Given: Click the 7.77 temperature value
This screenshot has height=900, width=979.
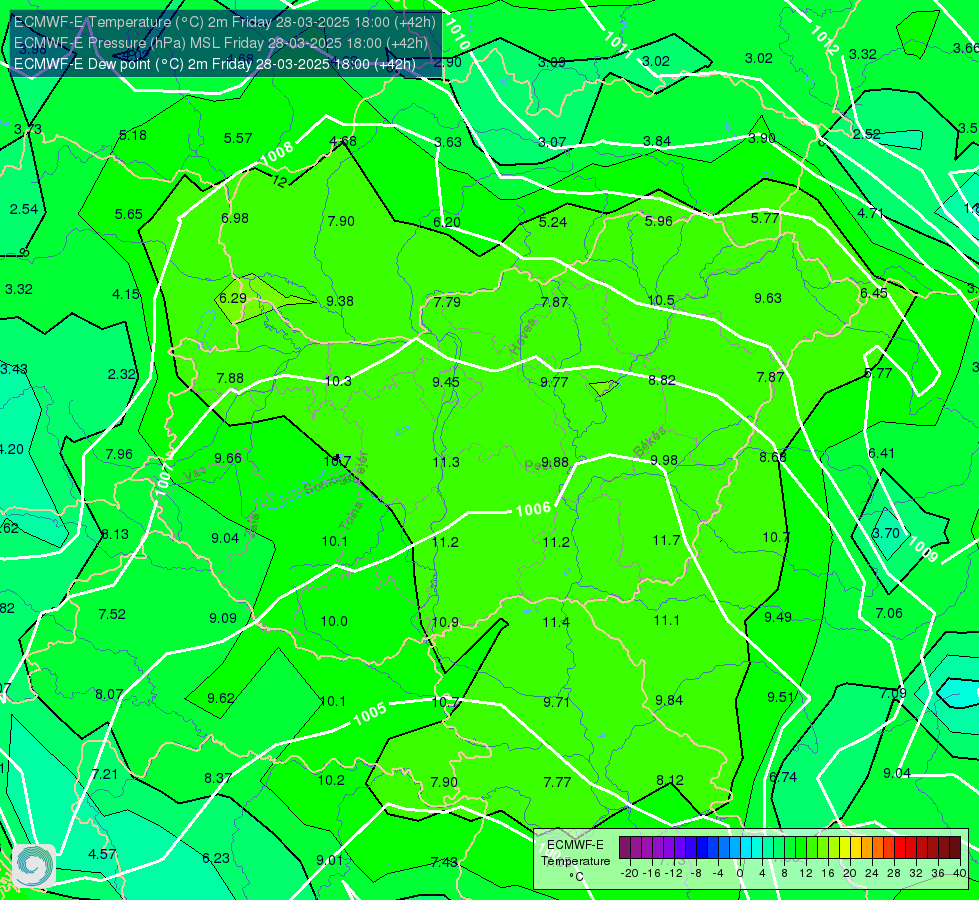Looking at the screenshot, I should click(557, 782).
